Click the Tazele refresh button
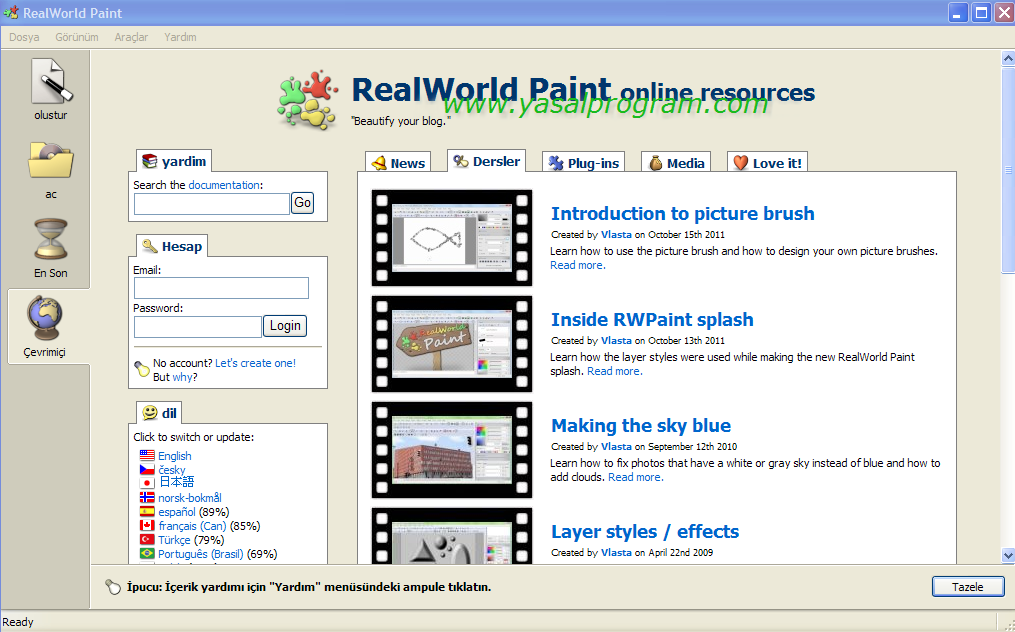1015x632 pixels. (967, 587)
